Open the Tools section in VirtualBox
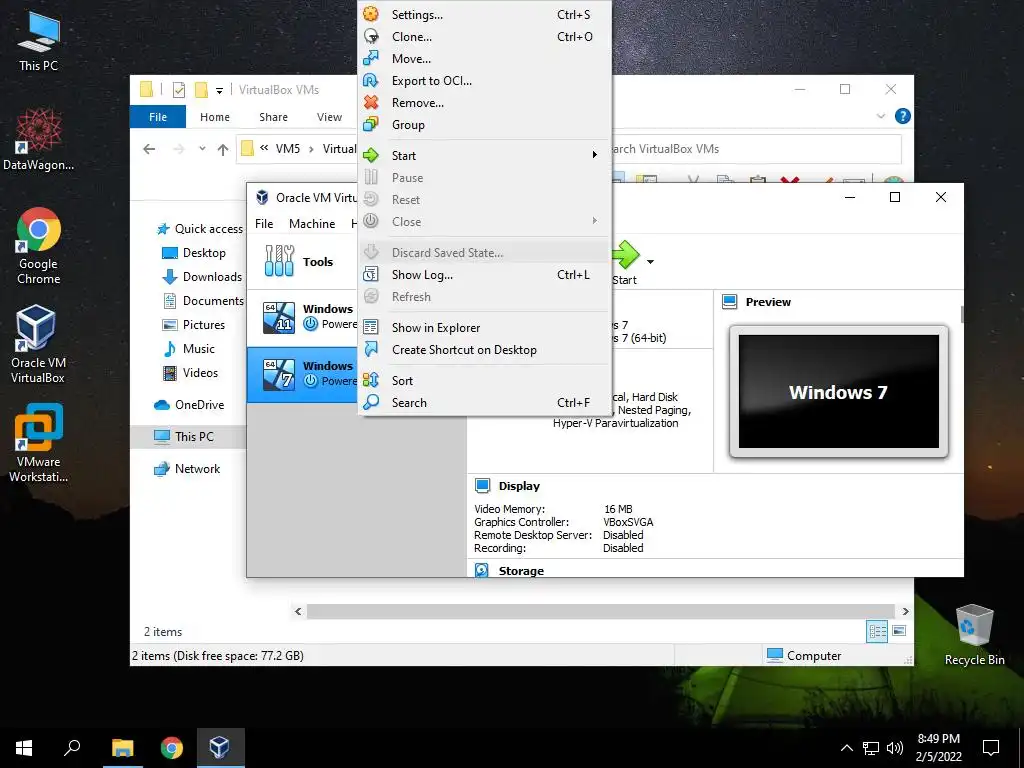Viewport: 1024px width, 768px height. click(304, 262)
